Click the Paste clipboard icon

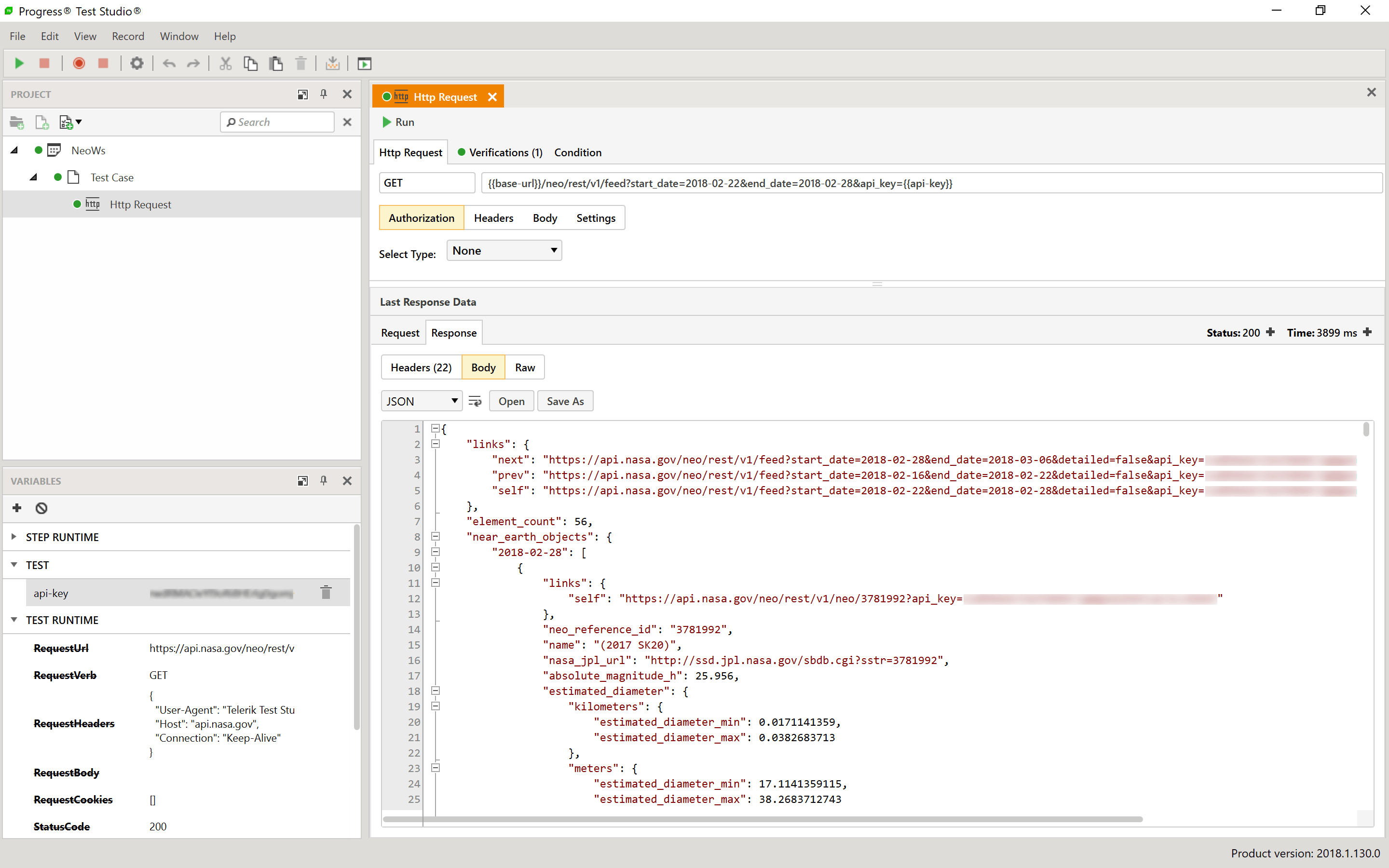(x=276, y=63)
